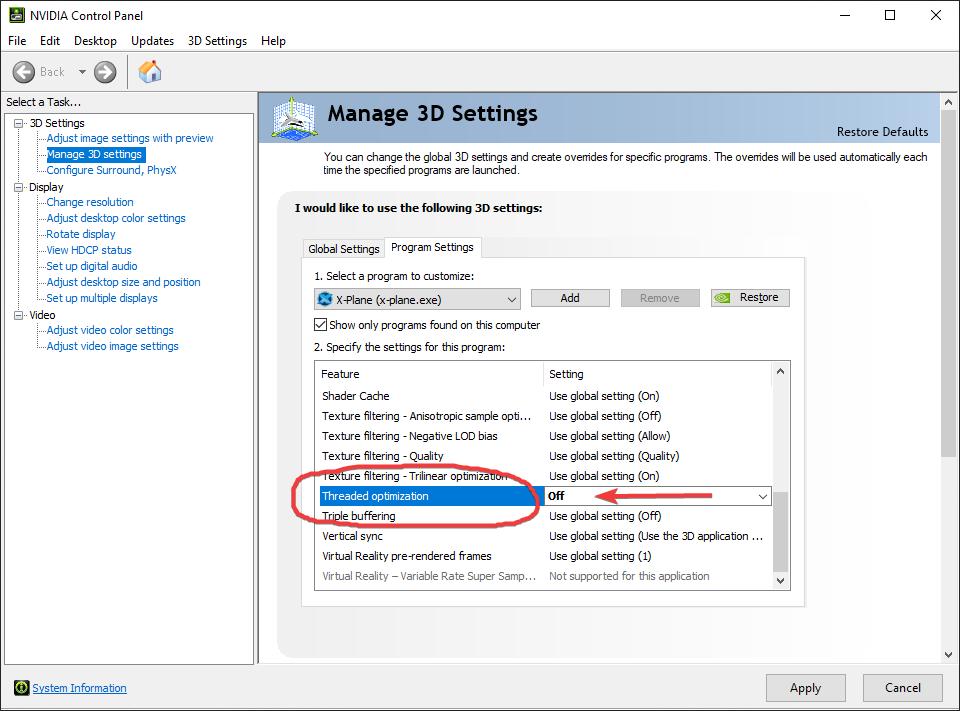The image size is (960, 711).
Task: Open Set up digital audio task
Action: [92, 266]
